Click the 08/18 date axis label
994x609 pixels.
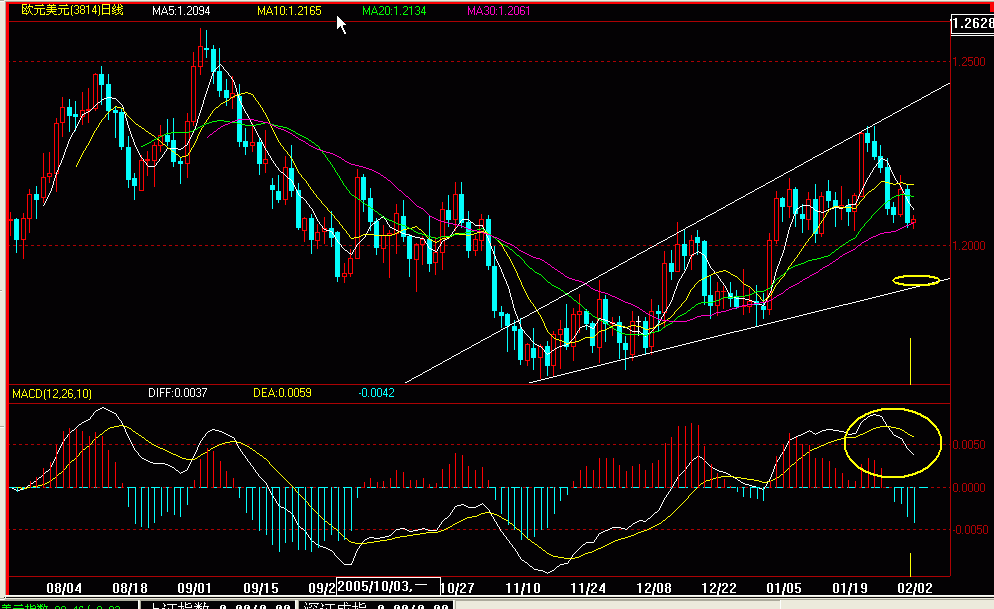[x=130, y=588]
